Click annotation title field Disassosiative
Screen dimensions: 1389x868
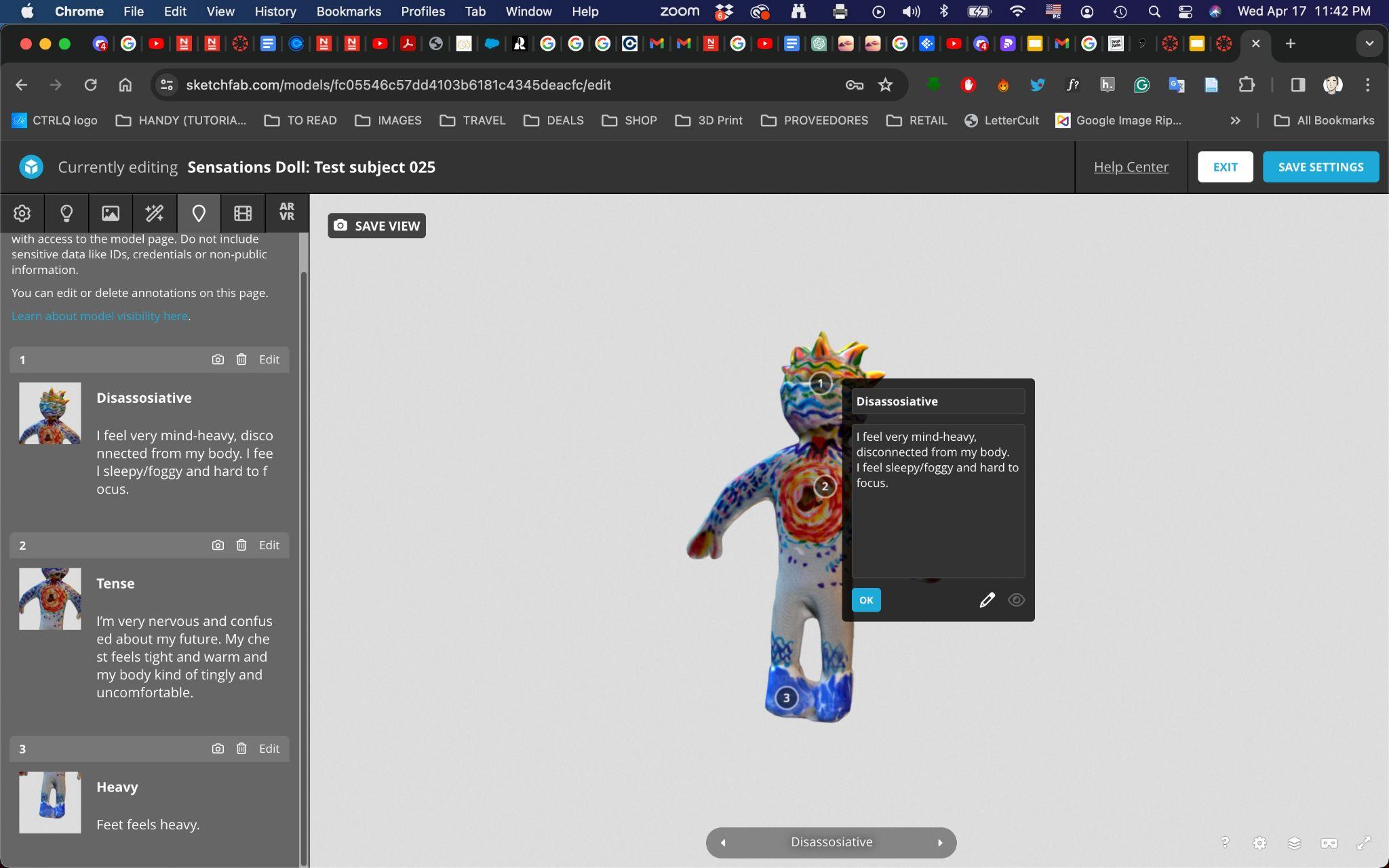[x=937, y=401]
